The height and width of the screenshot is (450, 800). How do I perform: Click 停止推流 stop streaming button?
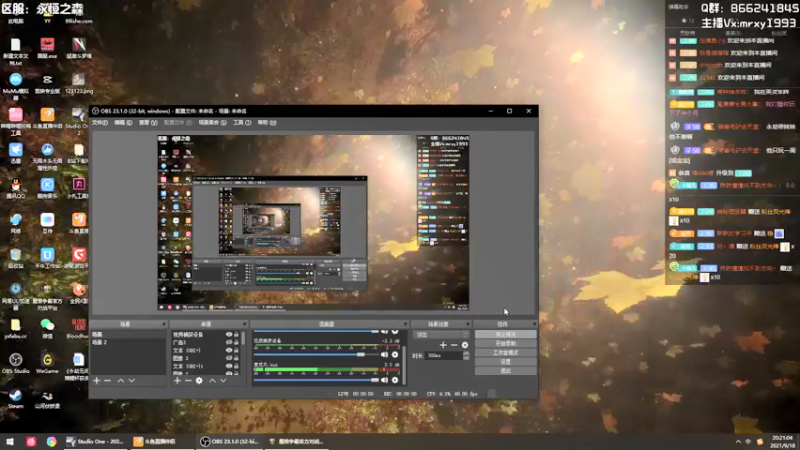click(505, 334)
